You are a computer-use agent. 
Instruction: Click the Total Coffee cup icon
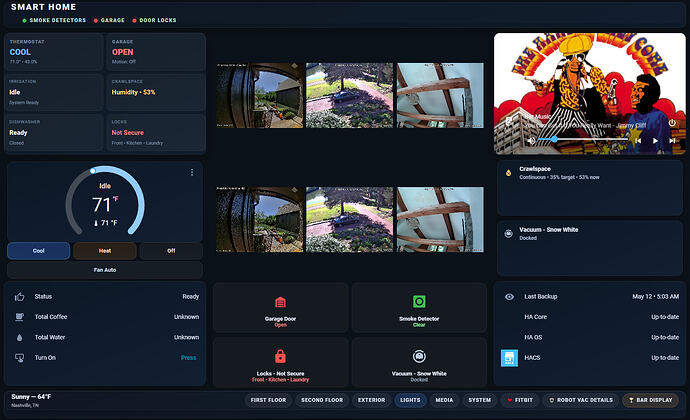[19, 317]
